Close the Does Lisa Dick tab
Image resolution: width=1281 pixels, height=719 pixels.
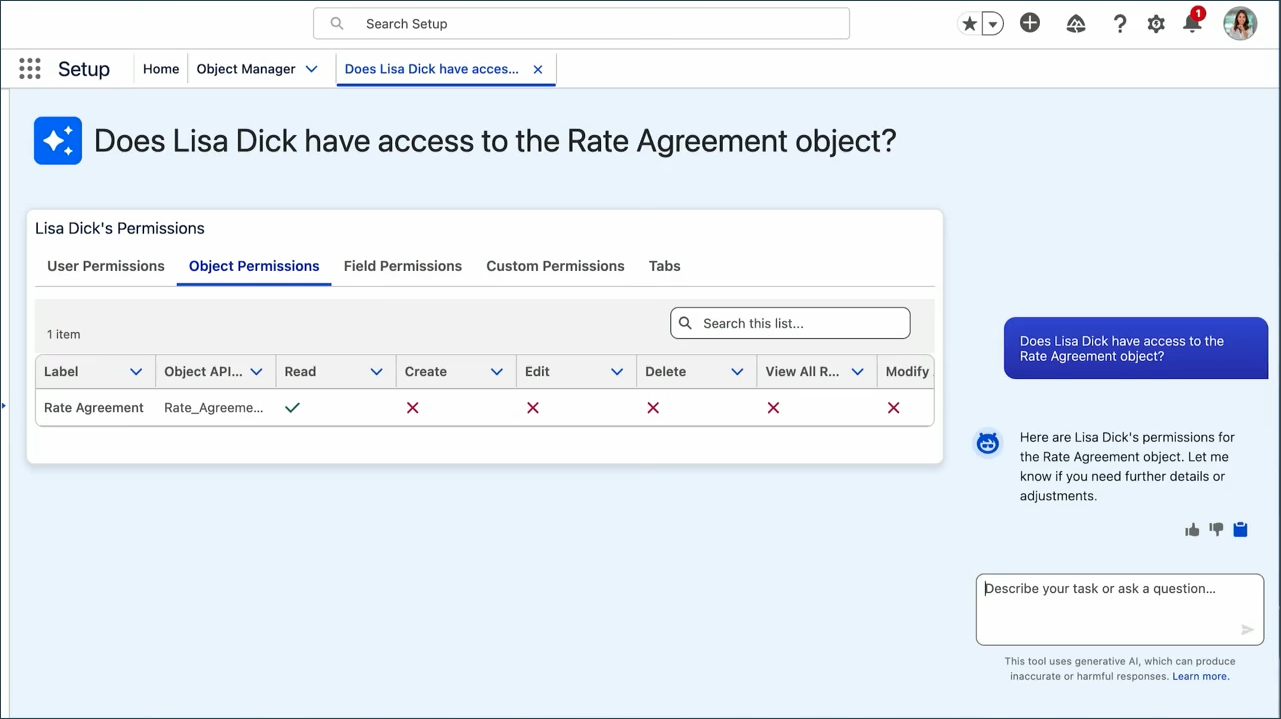pos(538,69)
